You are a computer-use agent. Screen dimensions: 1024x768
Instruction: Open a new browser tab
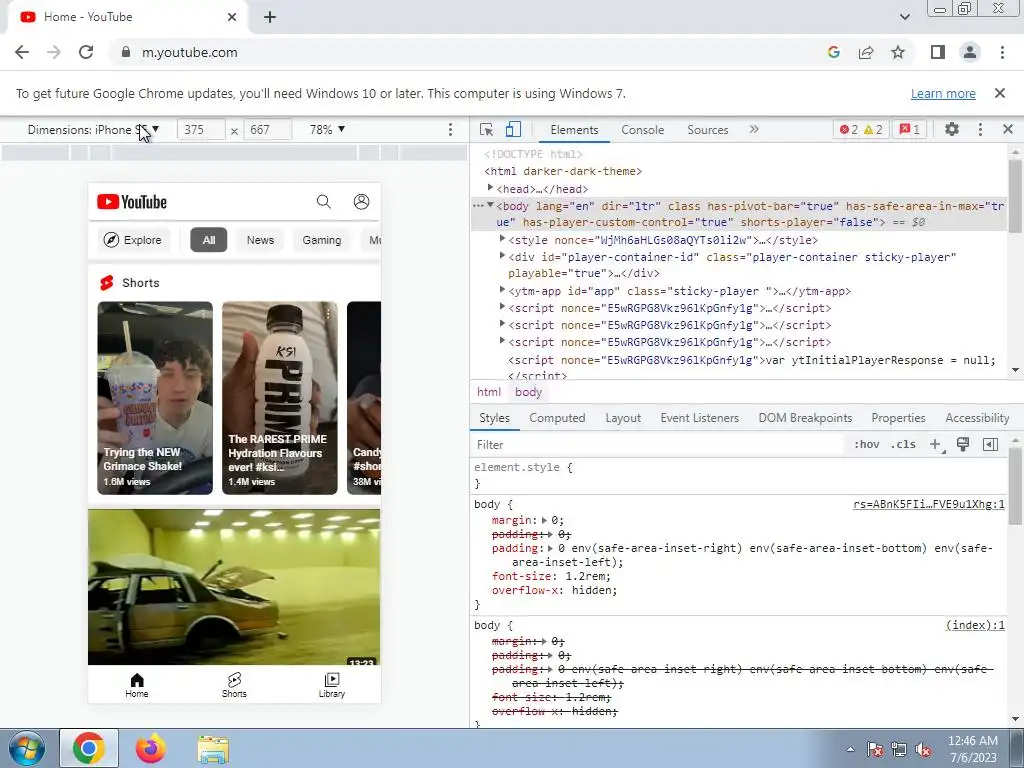click(x=270, y=18)
